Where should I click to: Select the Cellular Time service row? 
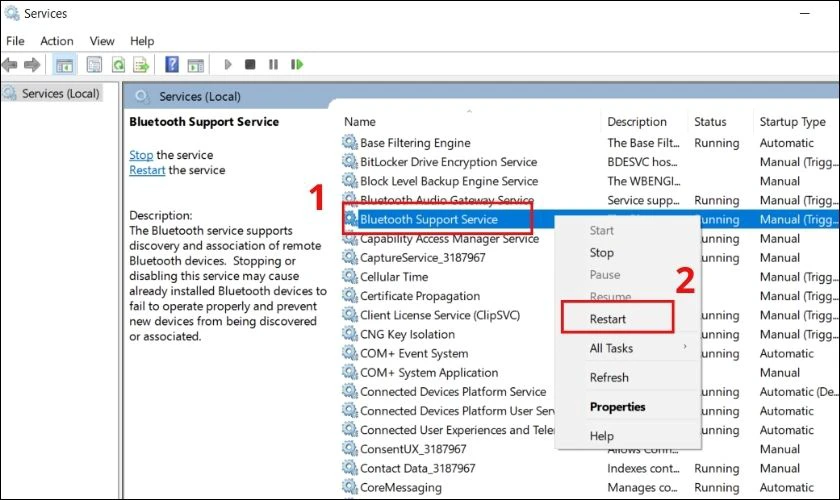click(x=589, y=277)
